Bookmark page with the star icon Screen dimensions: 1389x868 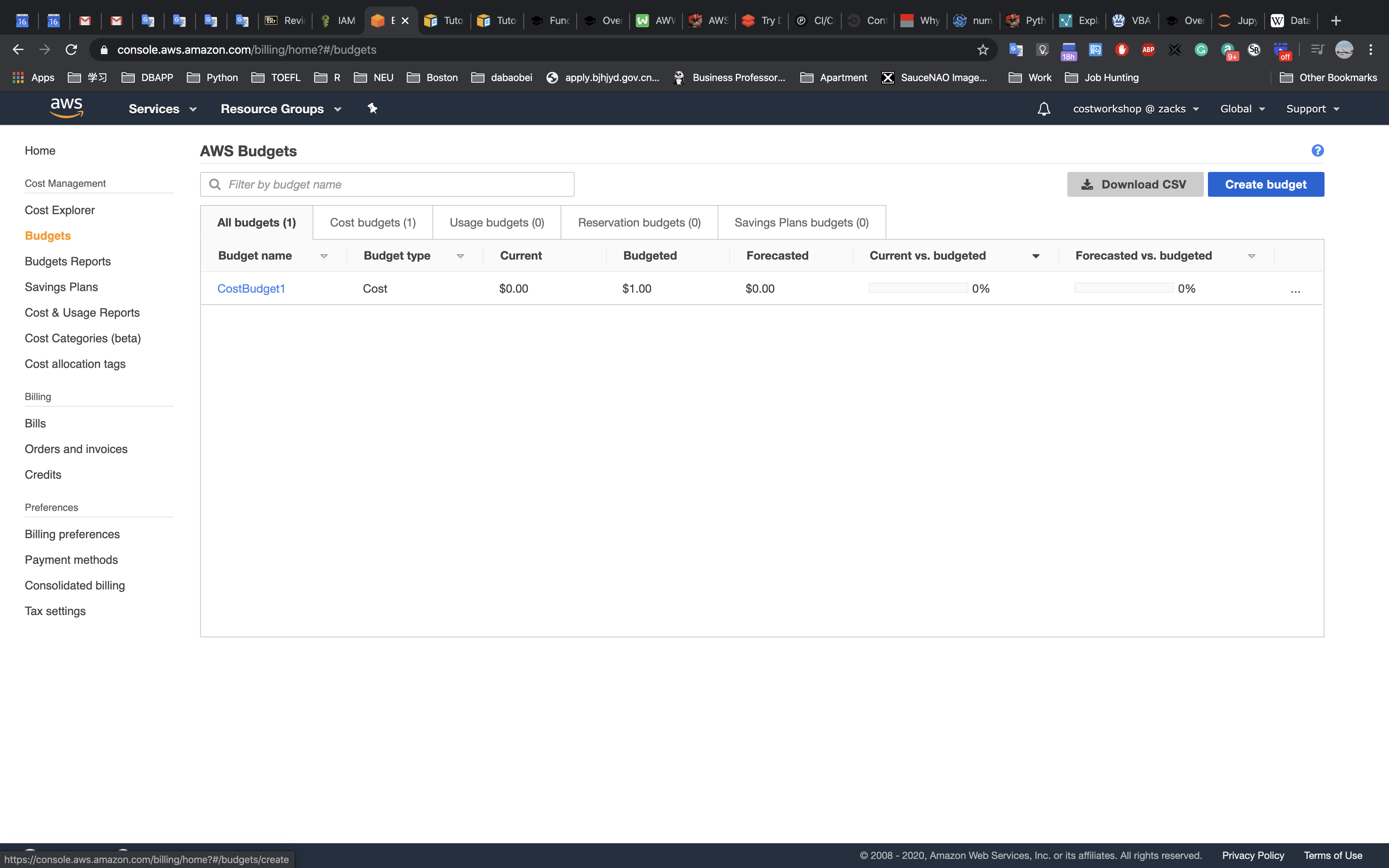click(x=983, y=50)
